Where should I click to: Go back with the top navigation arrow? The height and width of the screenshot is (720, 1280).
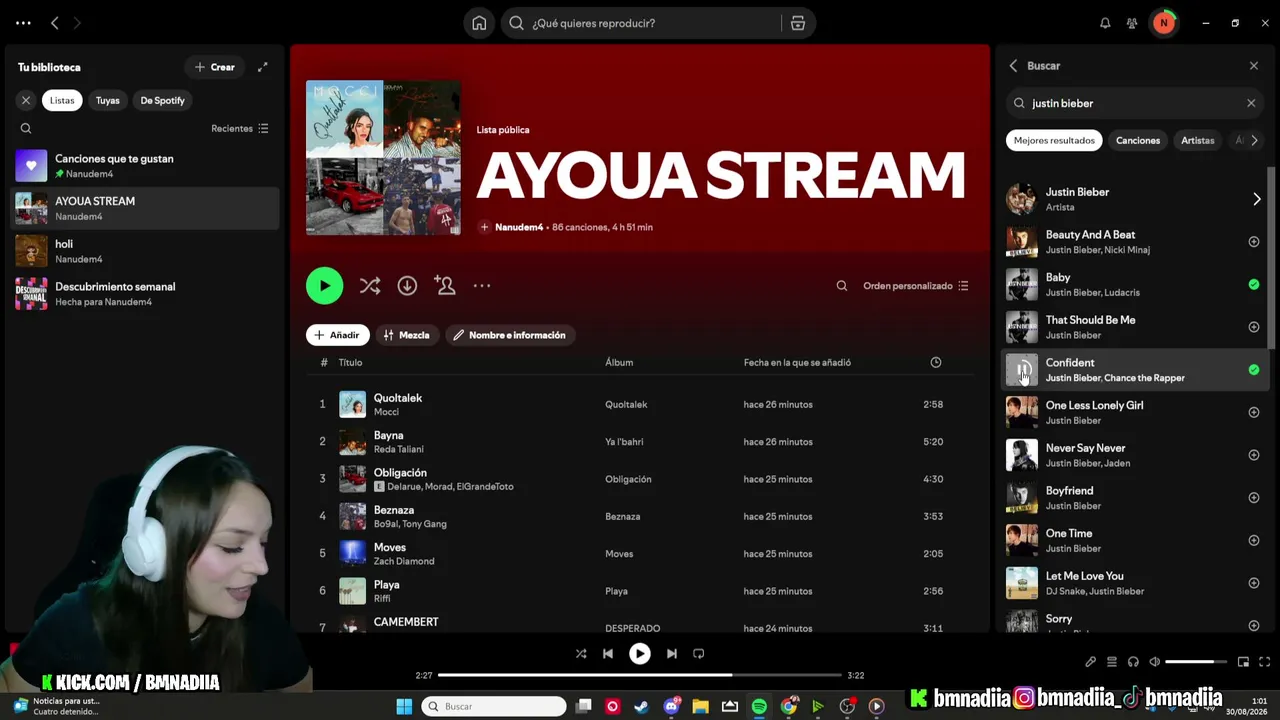(x=55, y=23)
